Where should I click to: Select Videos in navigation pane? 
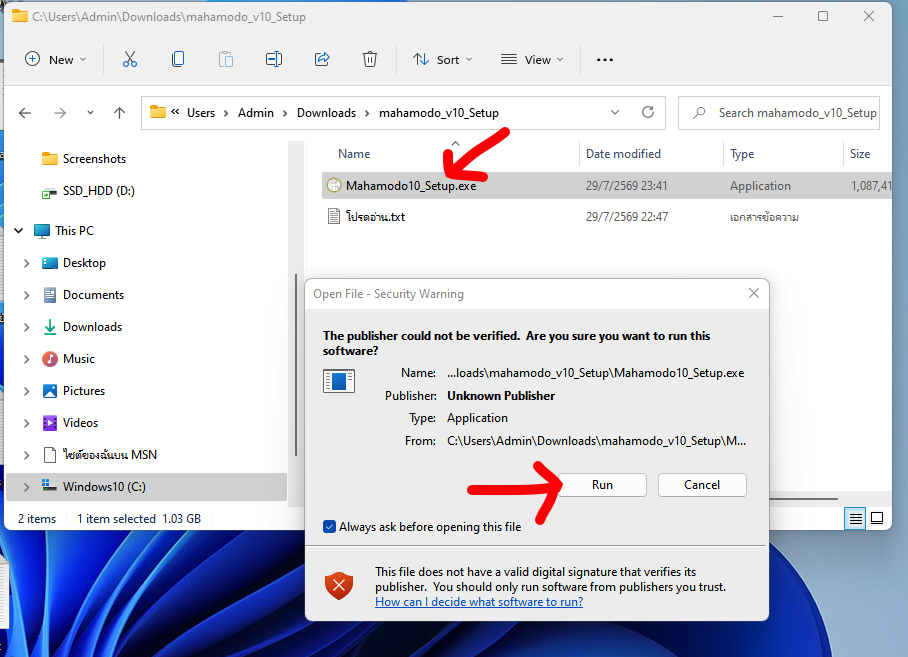coord(80,423)
